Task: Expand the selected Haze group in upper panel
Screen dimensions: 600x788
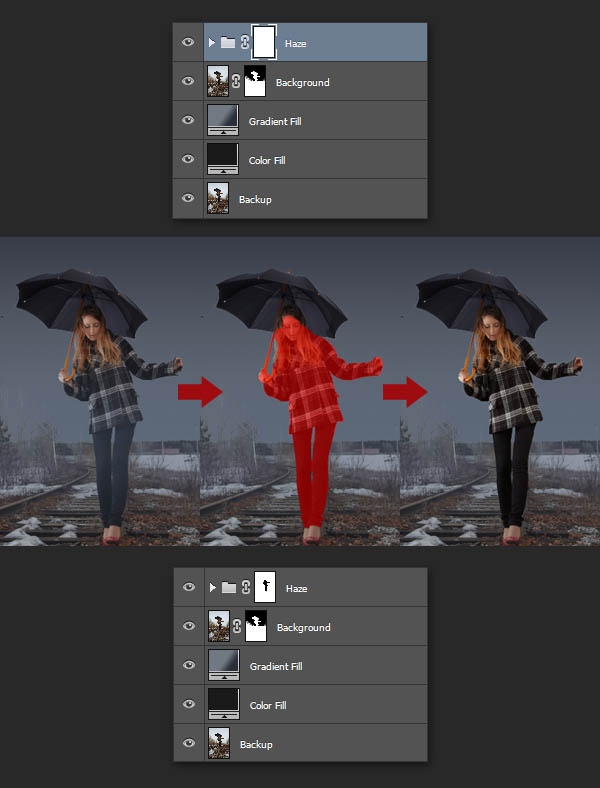Action: [x=211, y=43]
